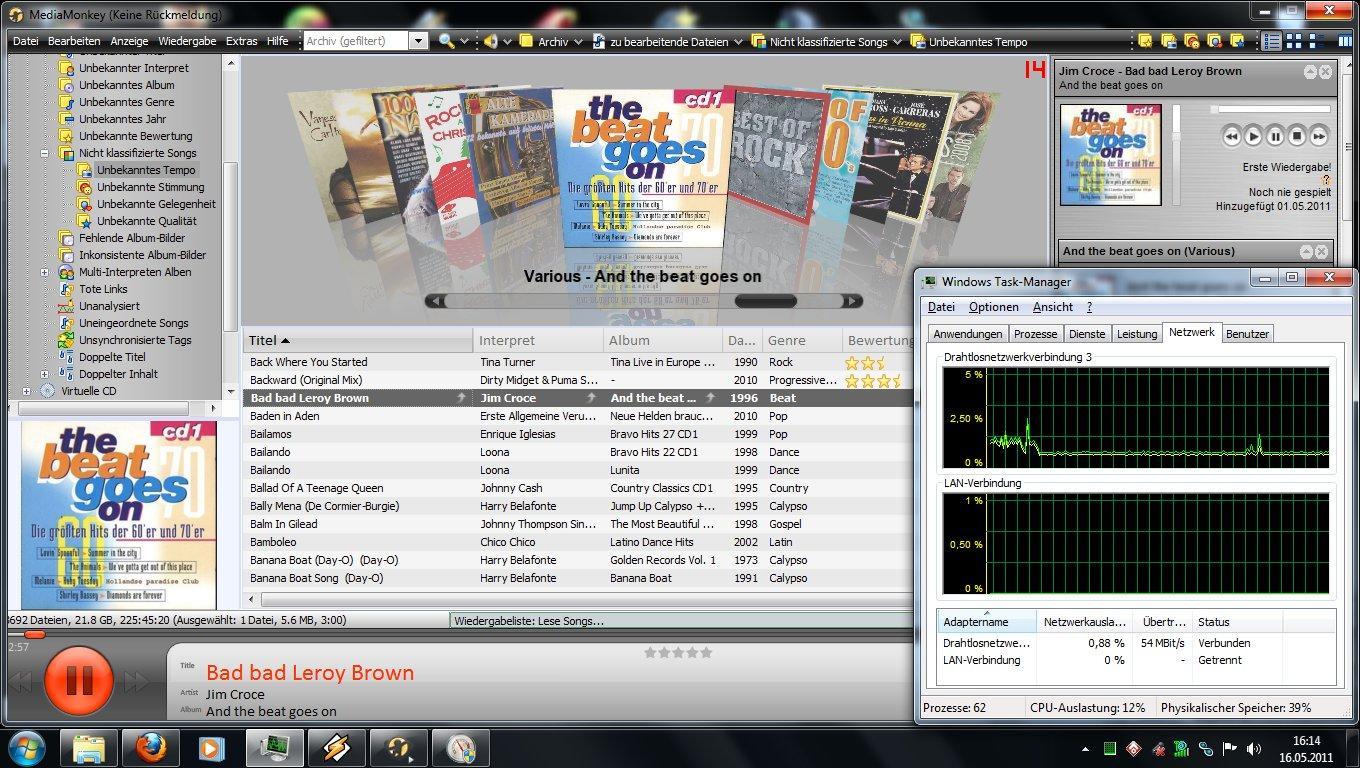
Task: Select Ballad Of A Teenage Queen row
Action: pos(580,488)
